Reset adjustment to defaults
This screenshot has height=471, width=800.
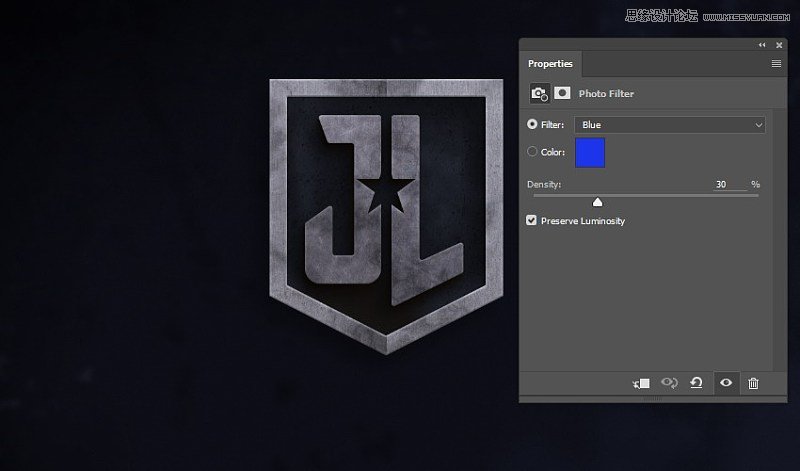(696, 383)
